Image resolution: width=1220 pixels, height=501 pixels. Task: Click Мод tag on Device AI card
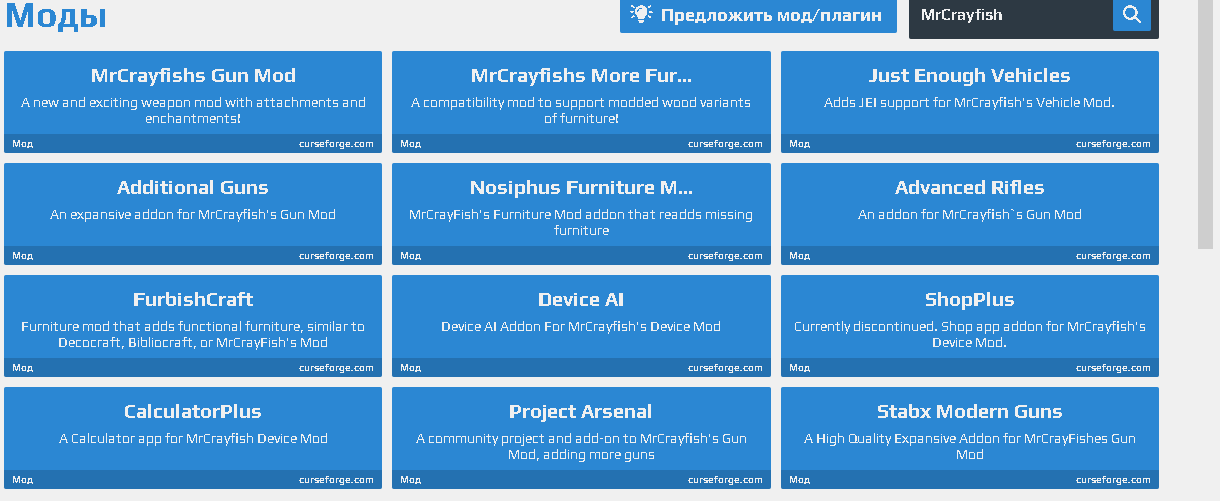tap(410, 368)
